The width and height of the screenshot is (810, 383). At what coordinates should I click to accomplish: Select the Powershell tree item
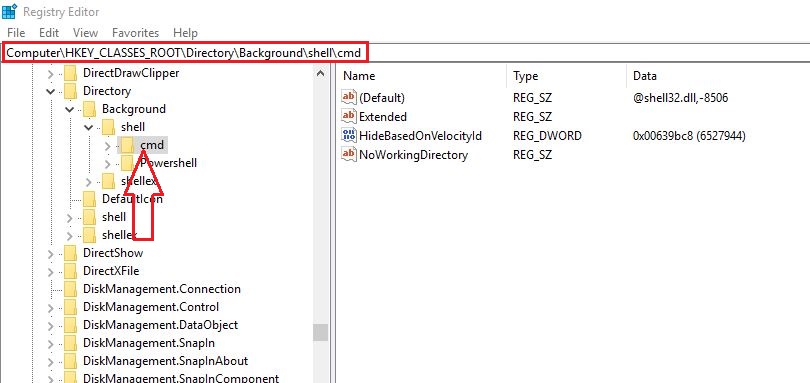tap(168, 163)
